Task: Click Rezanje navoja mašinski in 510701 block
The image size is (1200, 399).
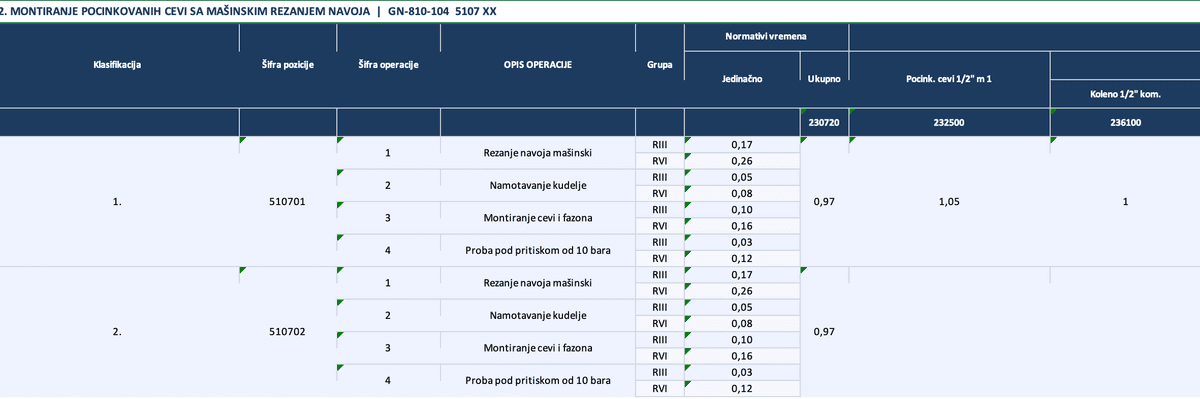Action: [x=537, y=153]
